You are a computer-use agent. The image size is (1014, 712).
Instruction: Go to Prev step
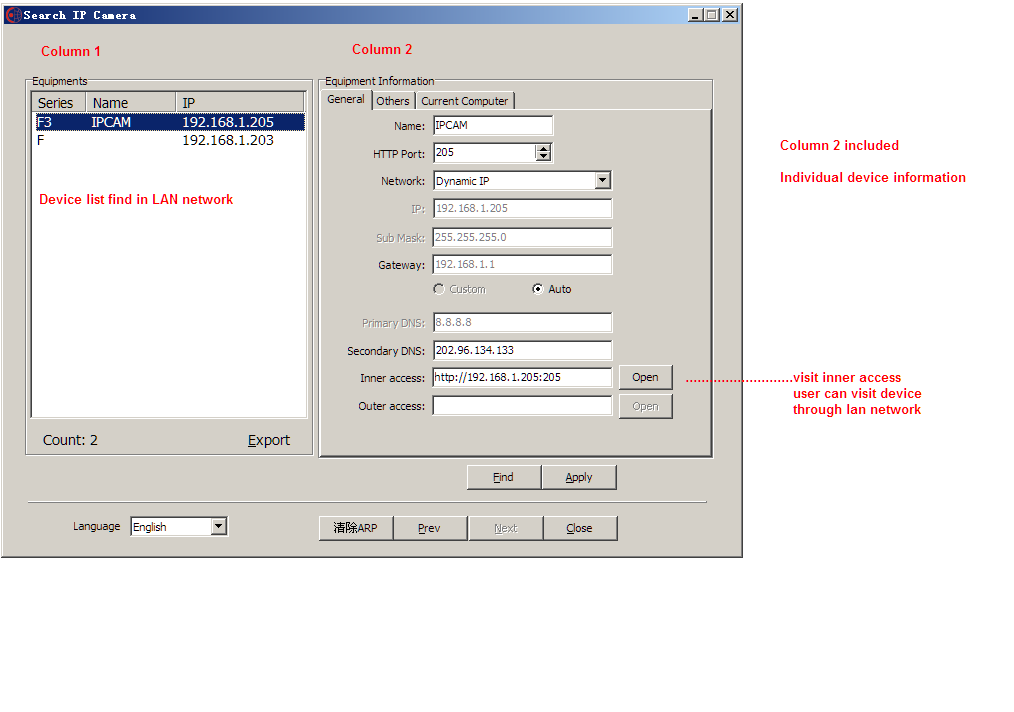pos(429,528)
